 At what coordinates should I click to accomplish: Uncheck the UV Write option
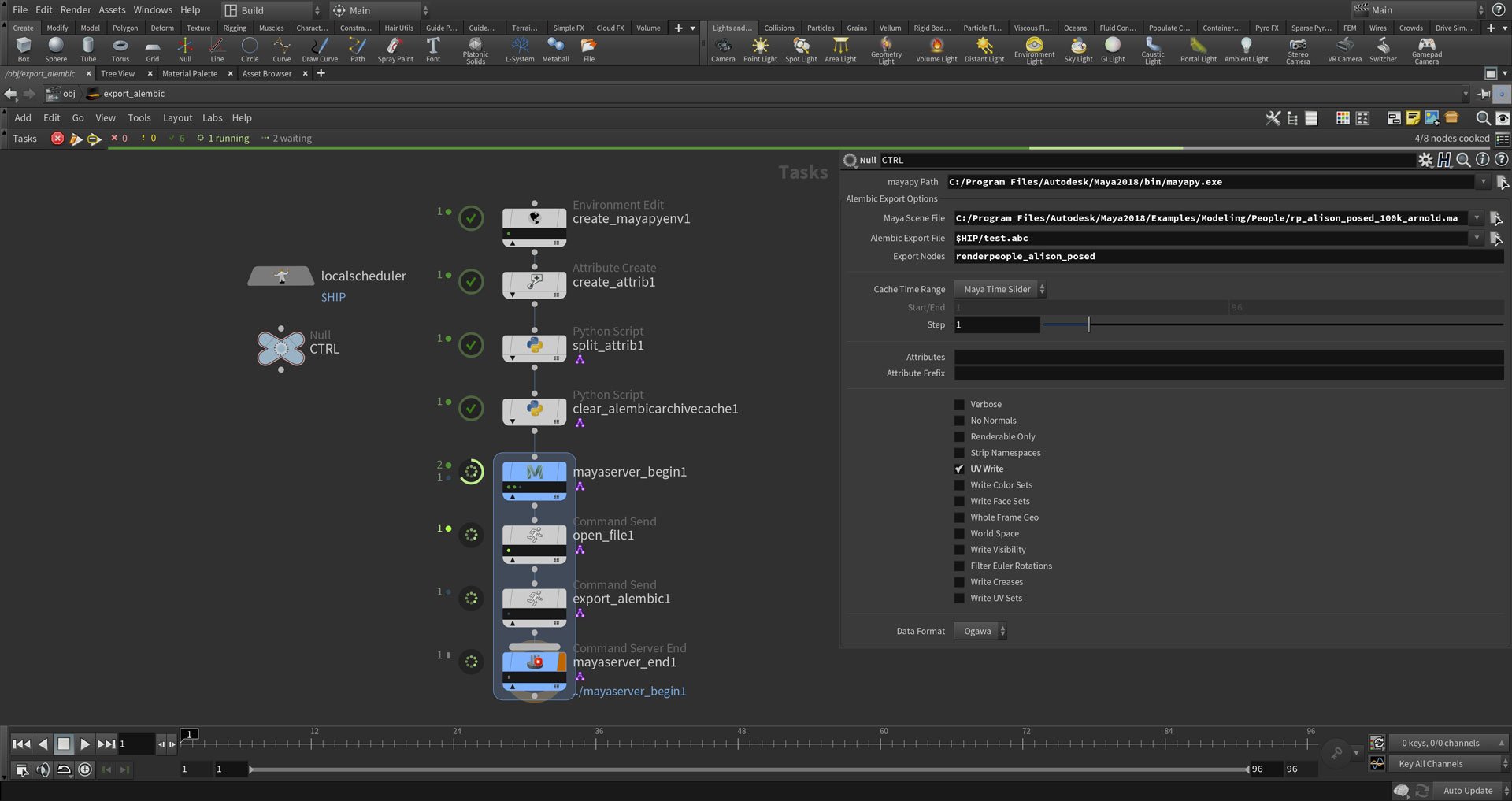[x=959, y=469]
